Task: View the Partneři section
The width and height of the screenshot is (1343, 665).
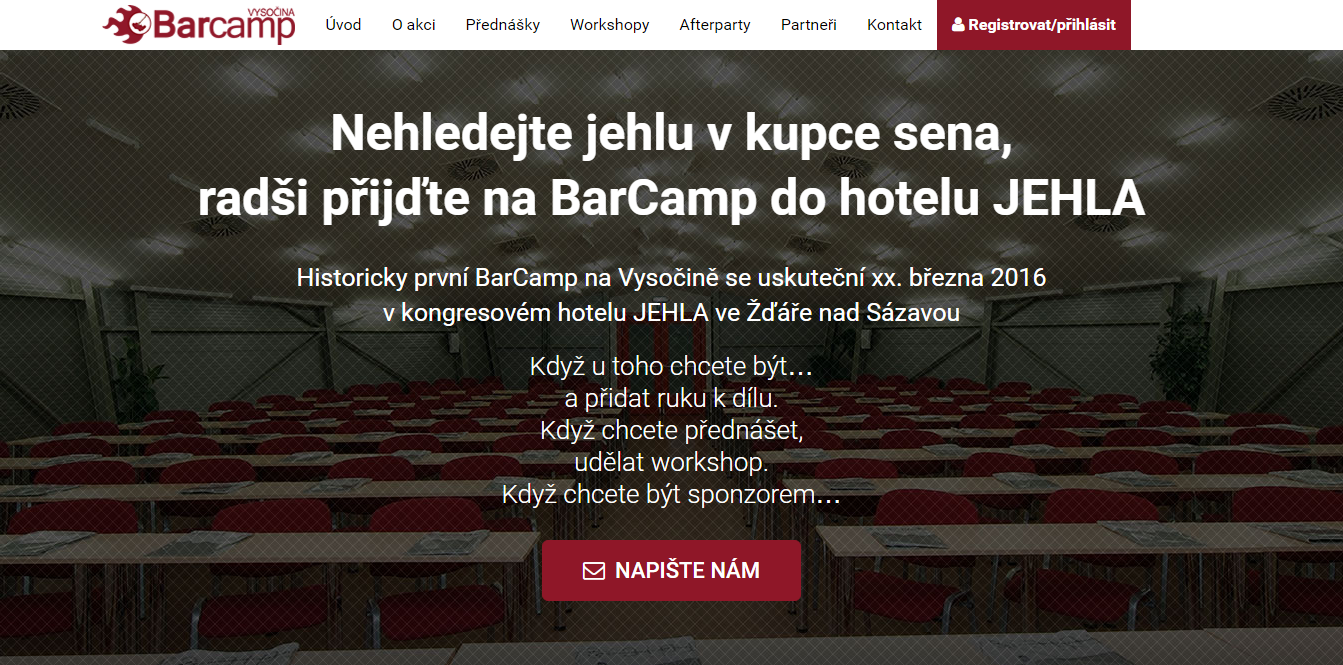Action: pos(809,25)
